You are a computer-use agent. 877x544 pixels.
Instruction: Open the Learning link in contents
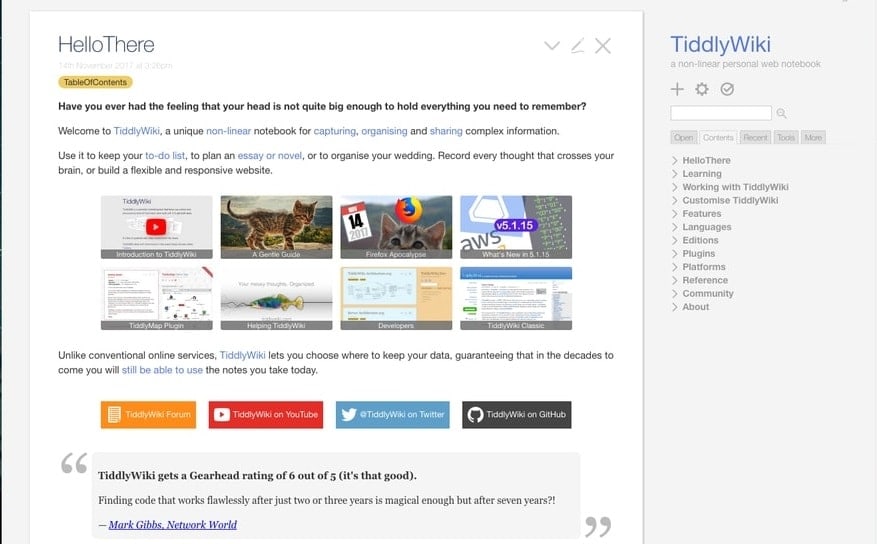coord(701,174)
